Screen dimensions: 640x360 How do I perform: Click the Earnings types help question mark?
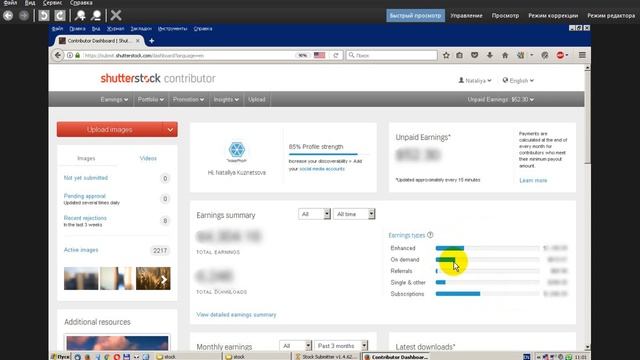[430, 235]
